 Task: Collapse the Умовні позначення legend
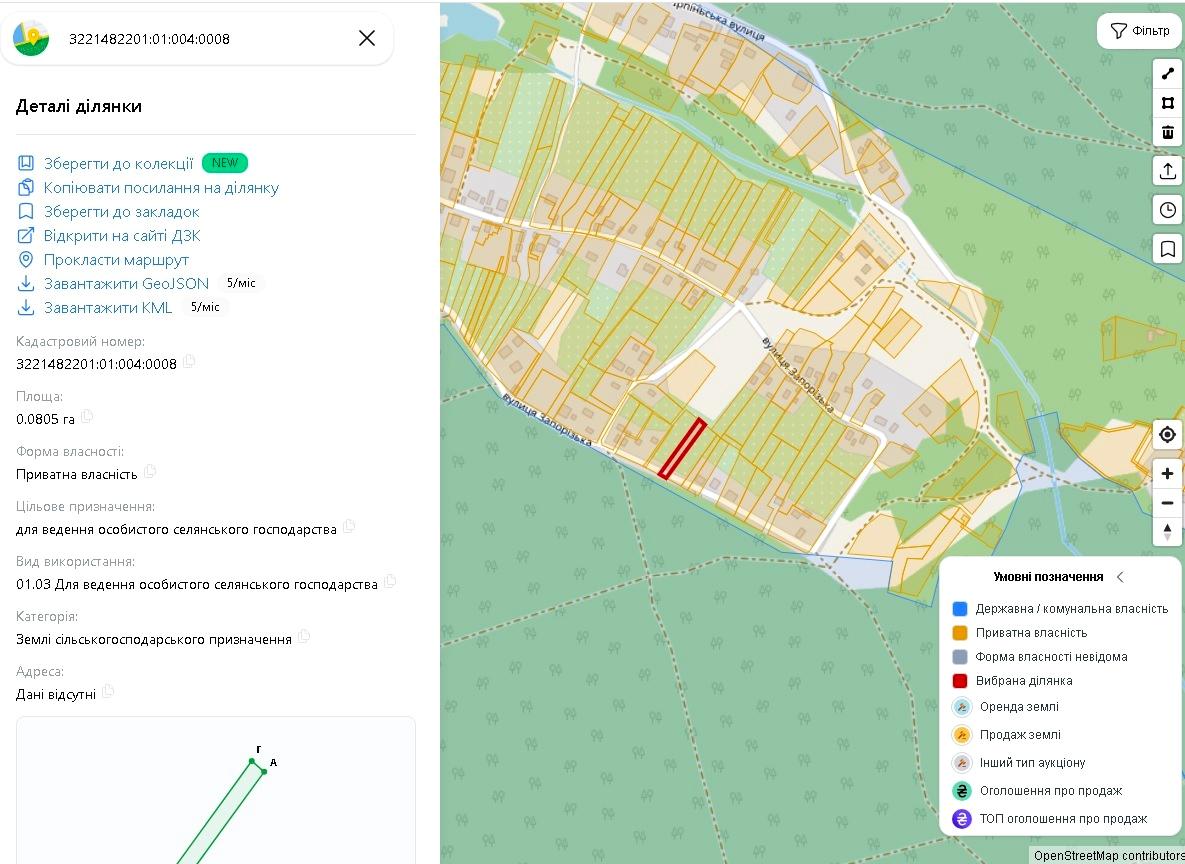click(1120, 577)
